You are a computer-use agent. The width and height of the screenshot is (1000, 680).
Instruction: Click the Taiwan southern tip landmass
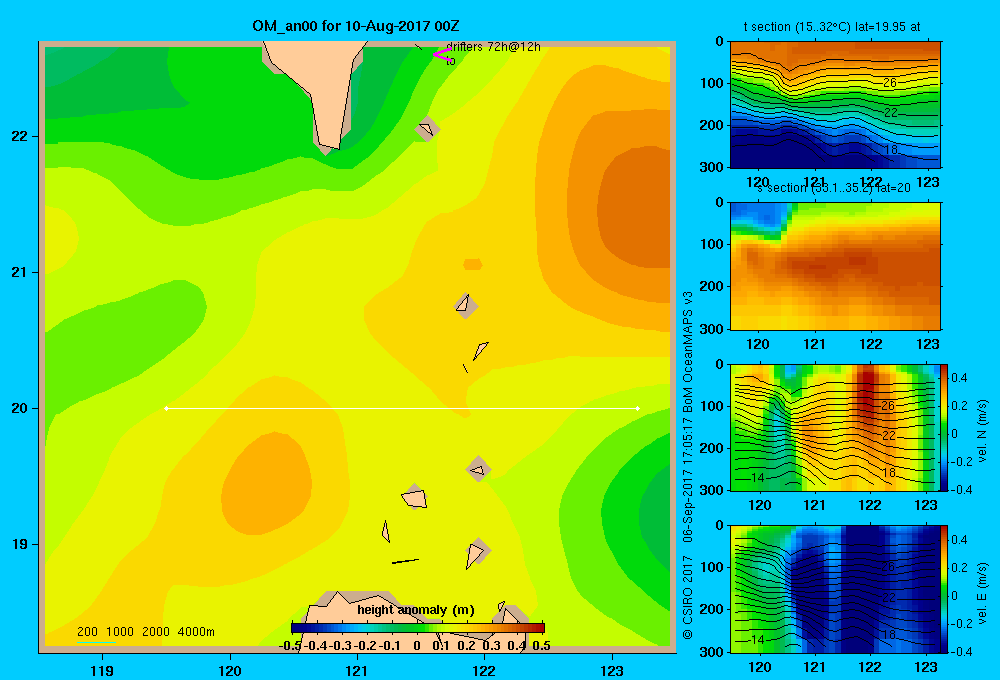[321, 89]
